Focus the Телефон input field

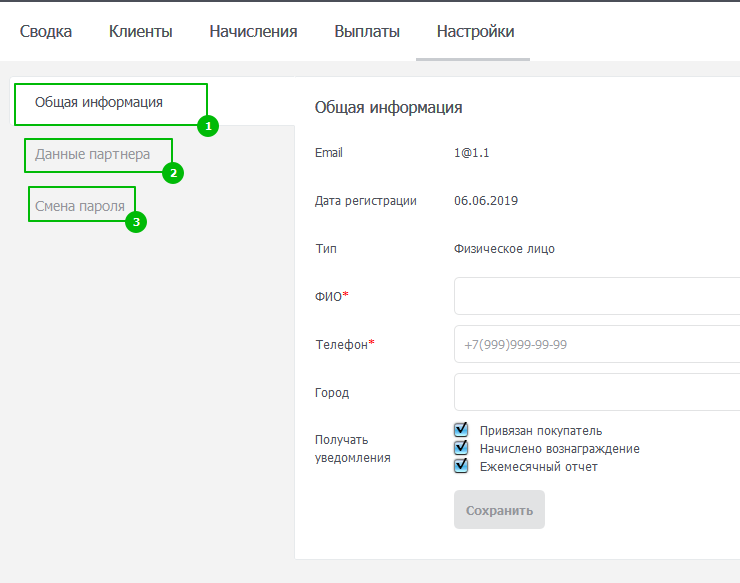point(597,344)
